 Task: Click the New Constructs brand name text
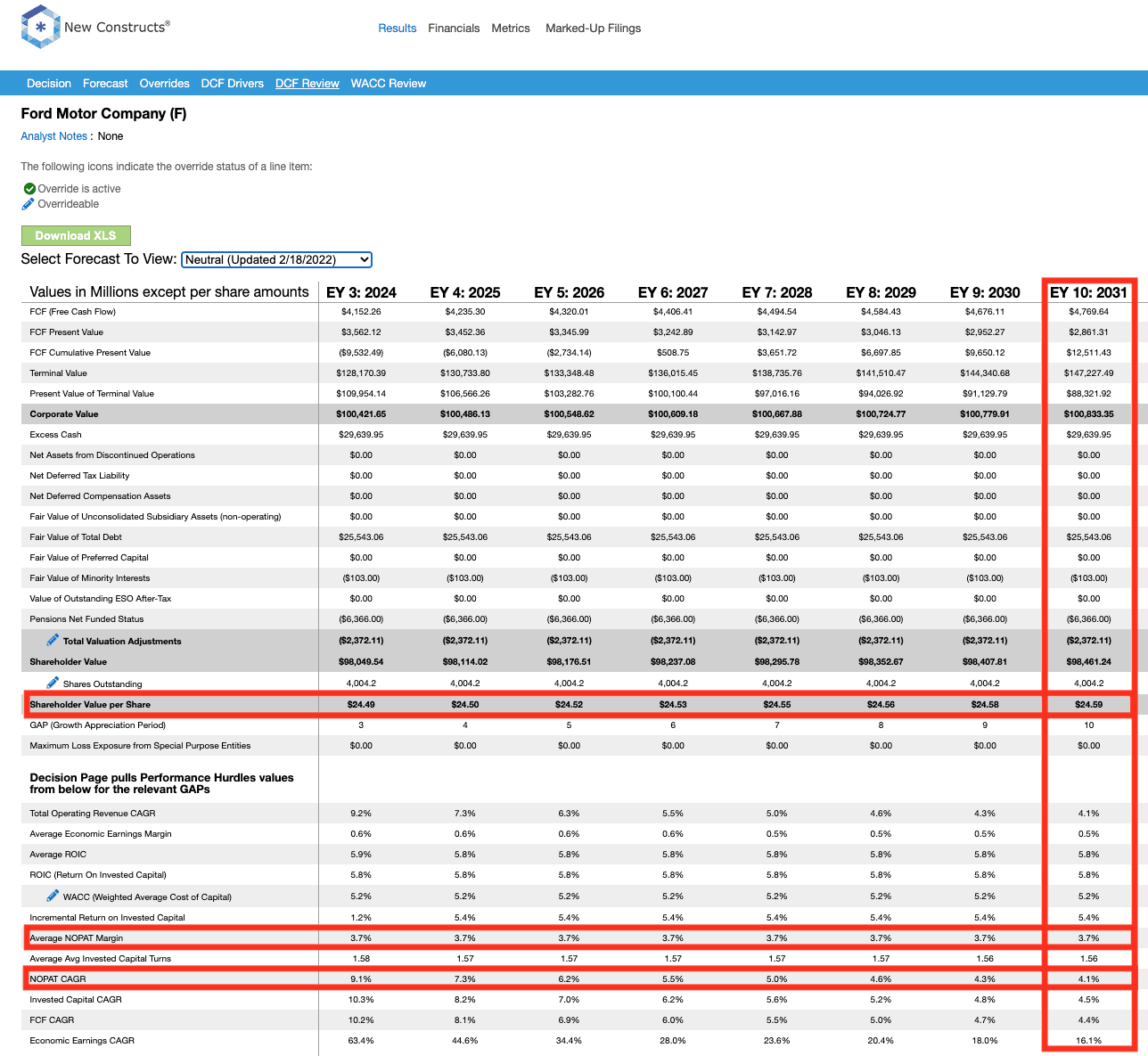117,27
